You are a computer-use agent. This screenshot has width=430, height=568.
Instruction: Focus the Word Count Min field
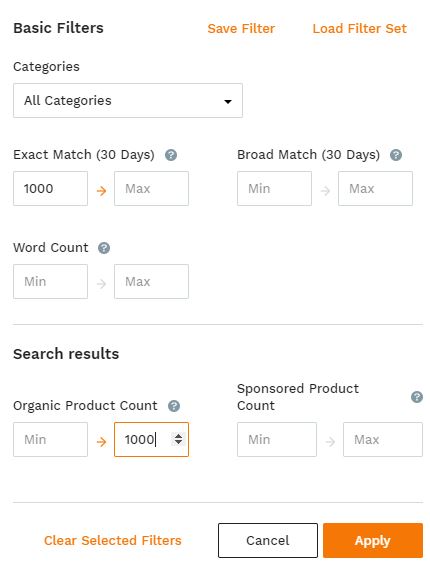pos(50,282)
